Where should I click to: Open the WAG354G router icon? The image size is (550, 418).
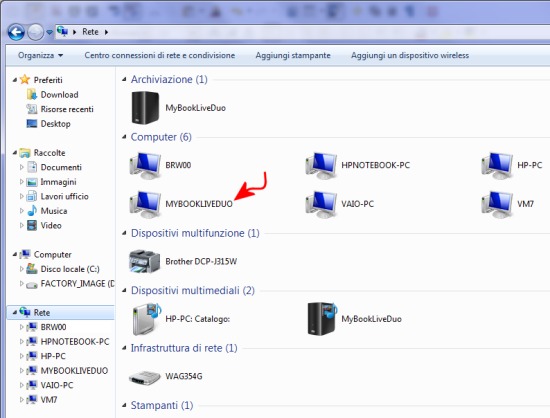(145, 378)
